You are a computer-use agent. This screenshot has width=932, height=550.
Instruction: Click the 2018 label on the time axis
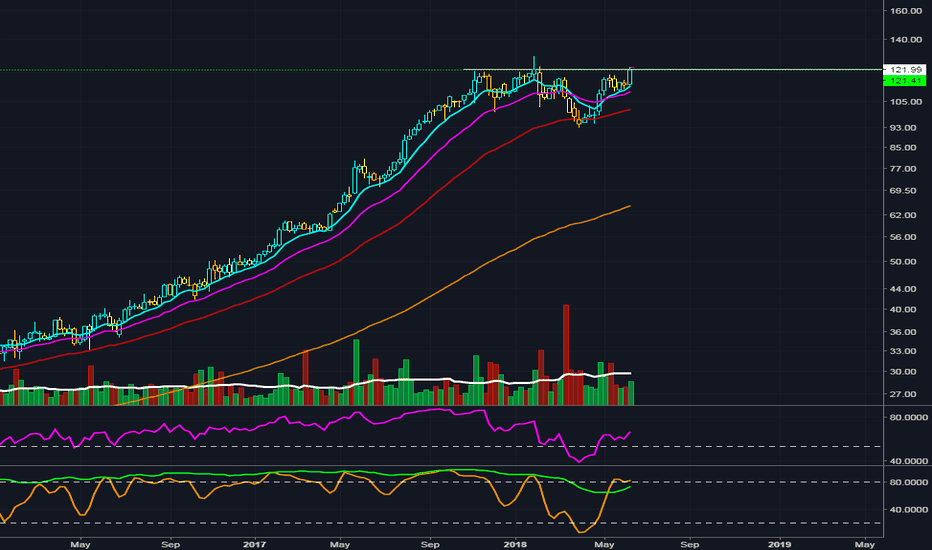click(515, 544)
